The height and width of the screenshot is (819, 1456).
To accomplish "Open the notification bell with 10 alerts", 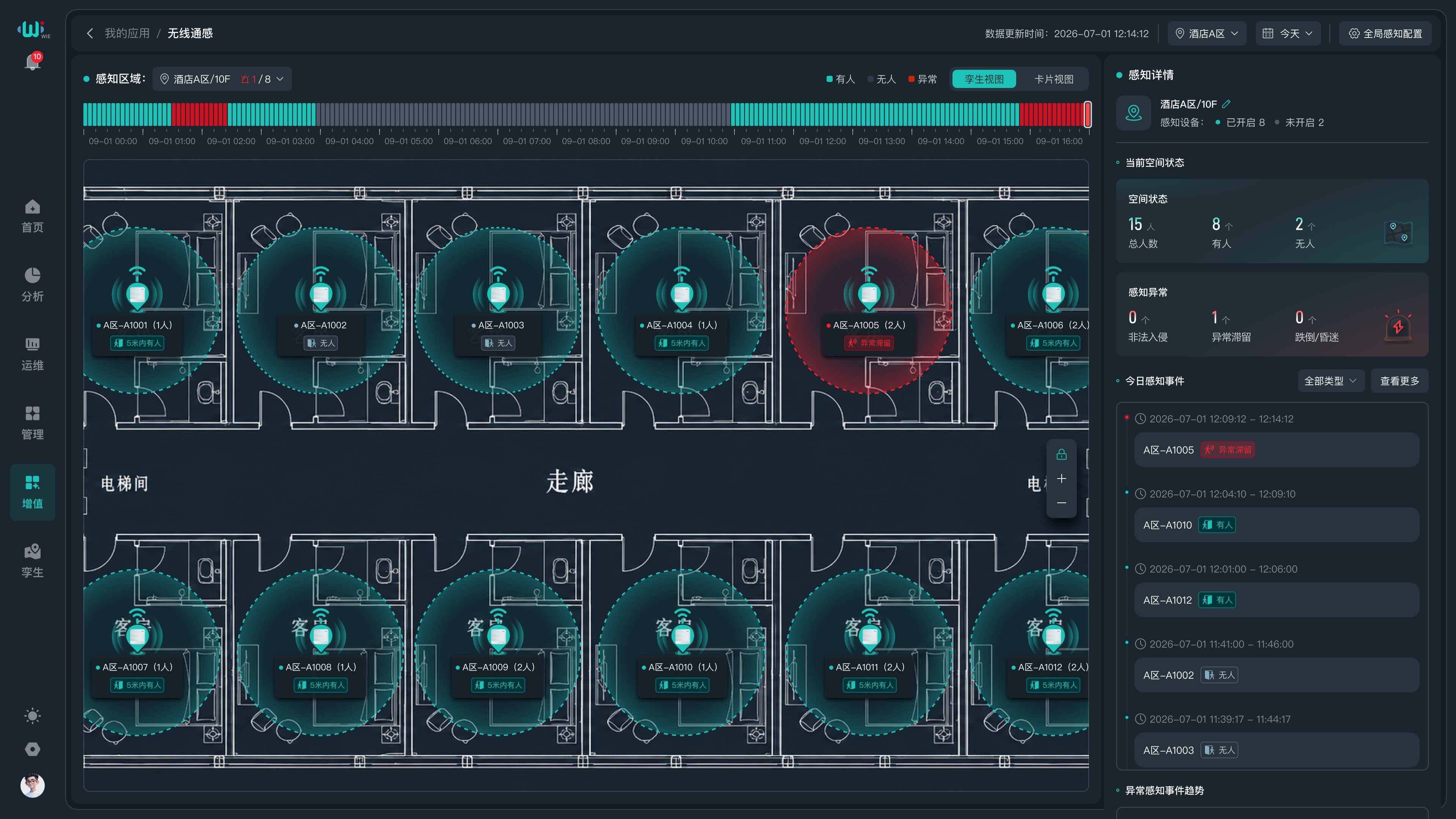I will tap(33, 61).
